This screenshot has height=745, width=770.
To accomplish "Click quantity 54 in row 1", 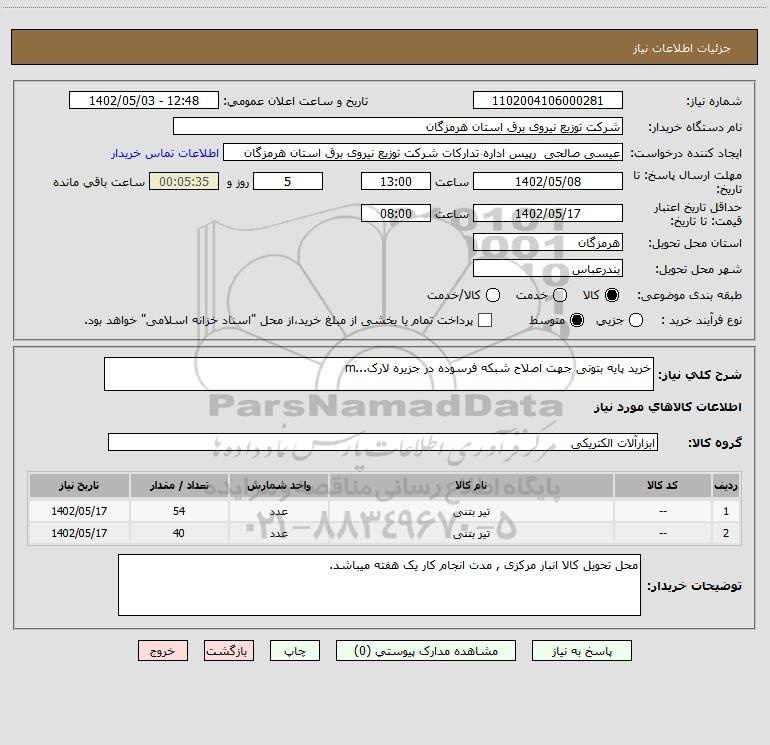I will 179,511.
